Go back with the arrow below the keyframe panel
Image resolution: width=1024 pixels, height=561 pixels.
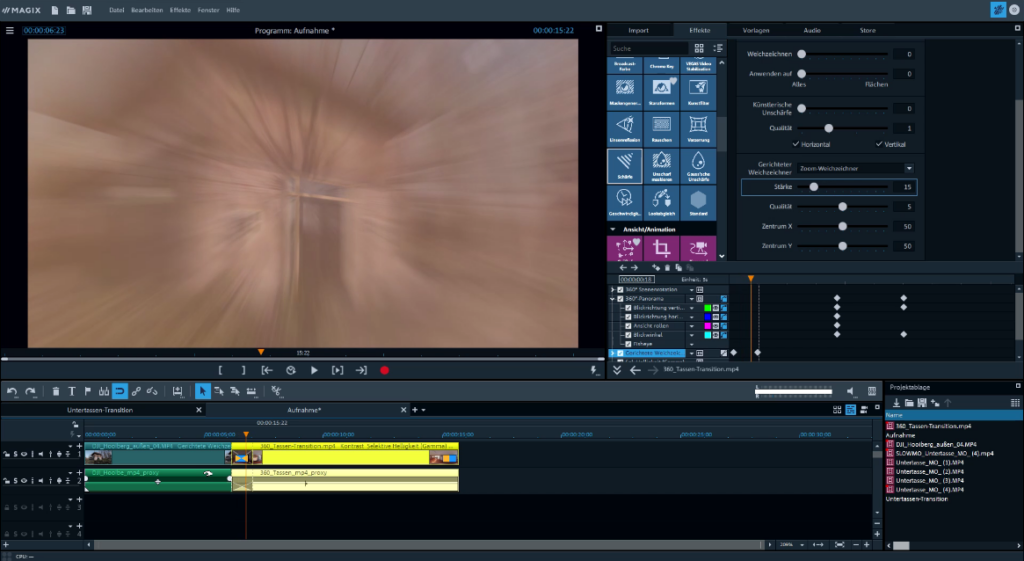click(x=635, y=370)
